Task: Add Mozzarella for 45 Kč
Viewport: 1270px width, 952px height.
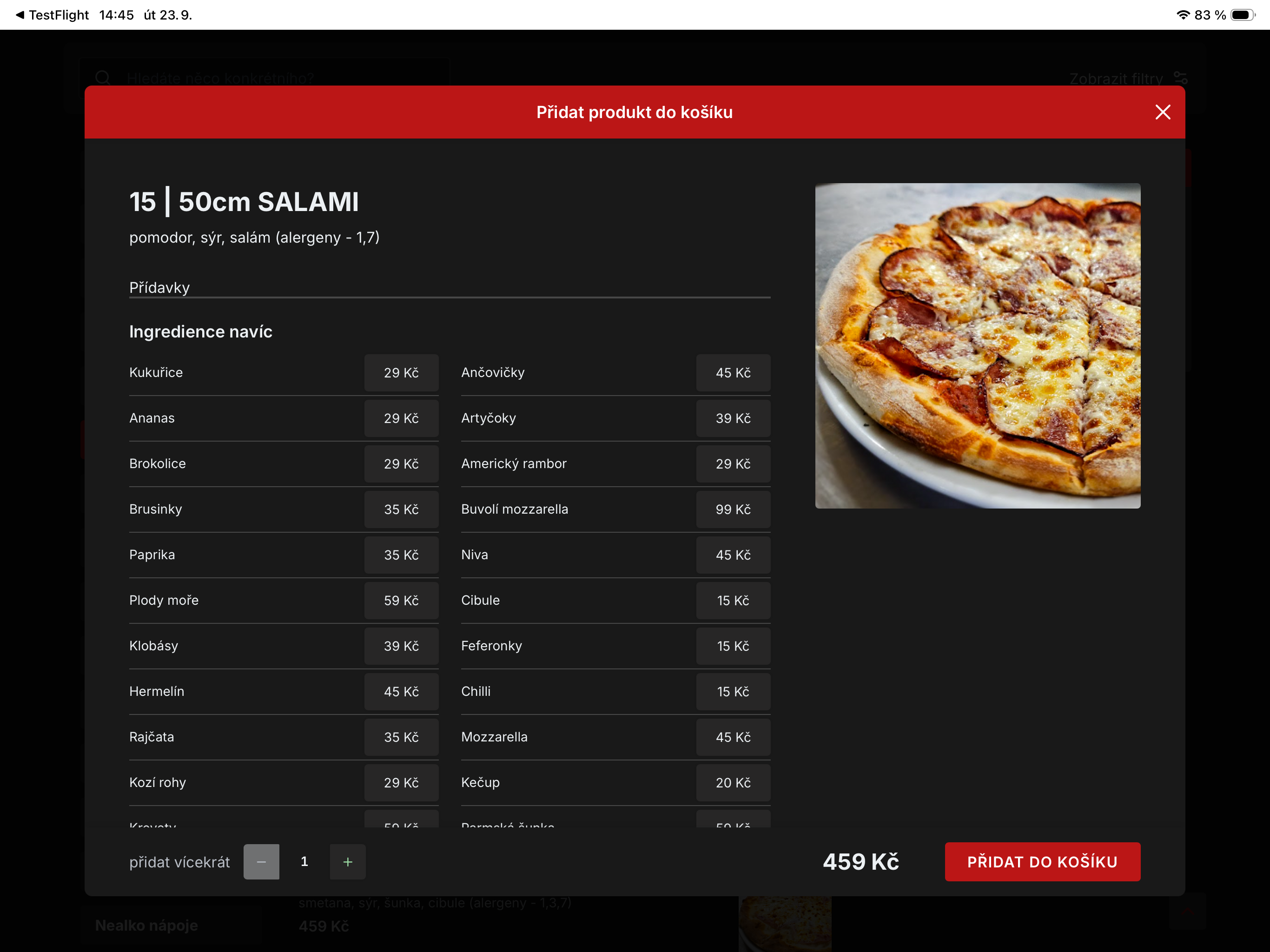Action: 733,737
